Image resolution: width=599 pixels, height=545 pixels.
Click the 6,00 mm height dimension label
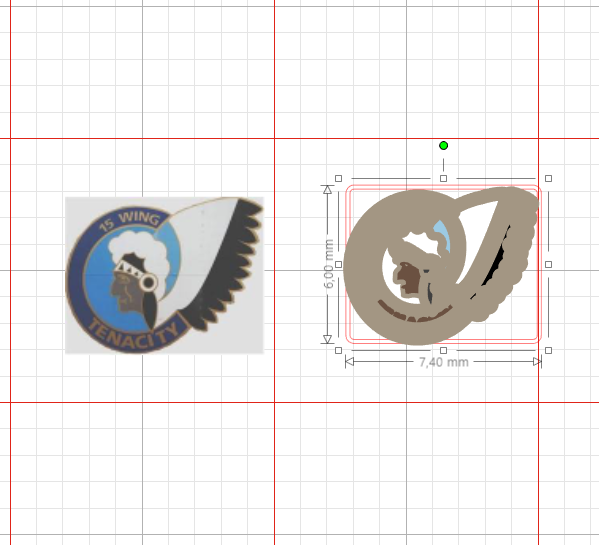tap(328, 264)
